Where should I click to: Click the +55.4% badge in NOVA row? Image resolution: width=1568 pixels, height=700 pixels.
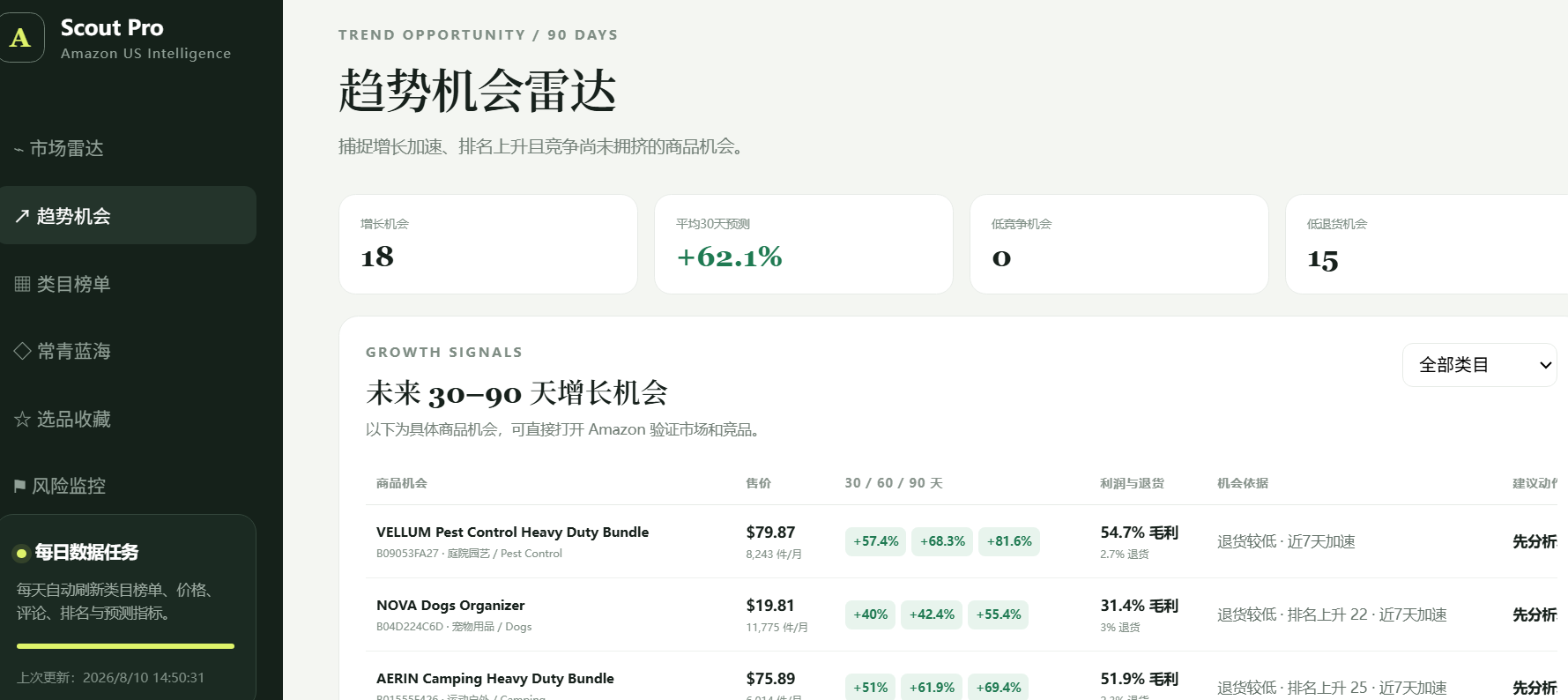click(x=999, y=614)
